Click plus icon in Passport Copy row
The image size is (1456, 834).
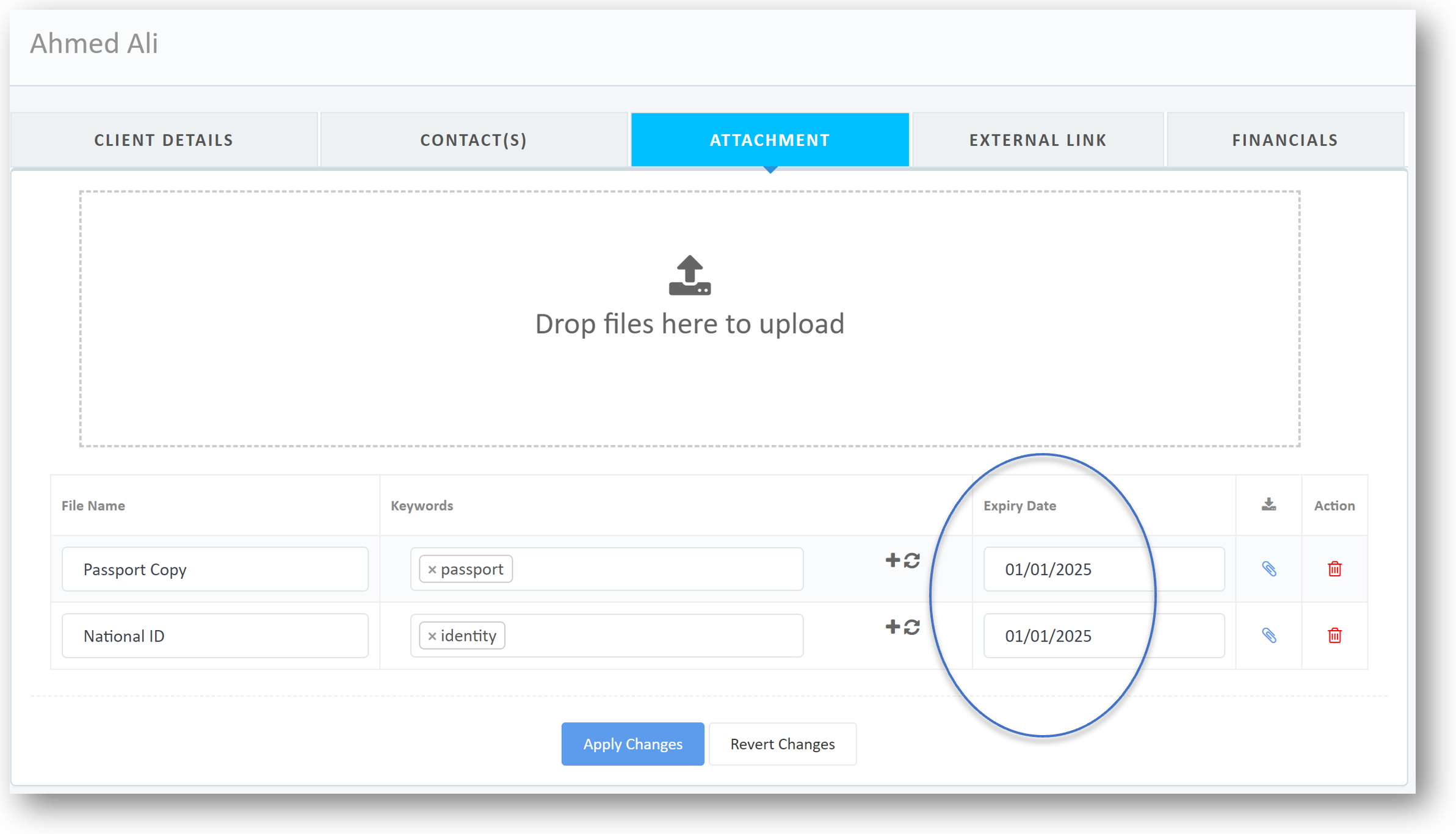[893, 560]
